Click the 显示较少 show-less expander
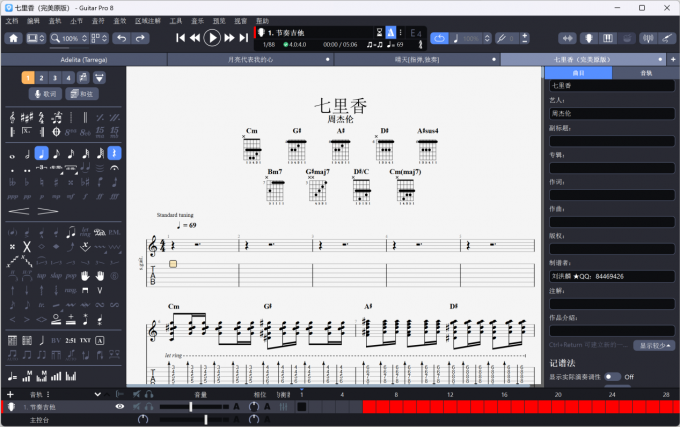Image resolution: width=680 pixels, height=427 pixels. pos(656,345)
